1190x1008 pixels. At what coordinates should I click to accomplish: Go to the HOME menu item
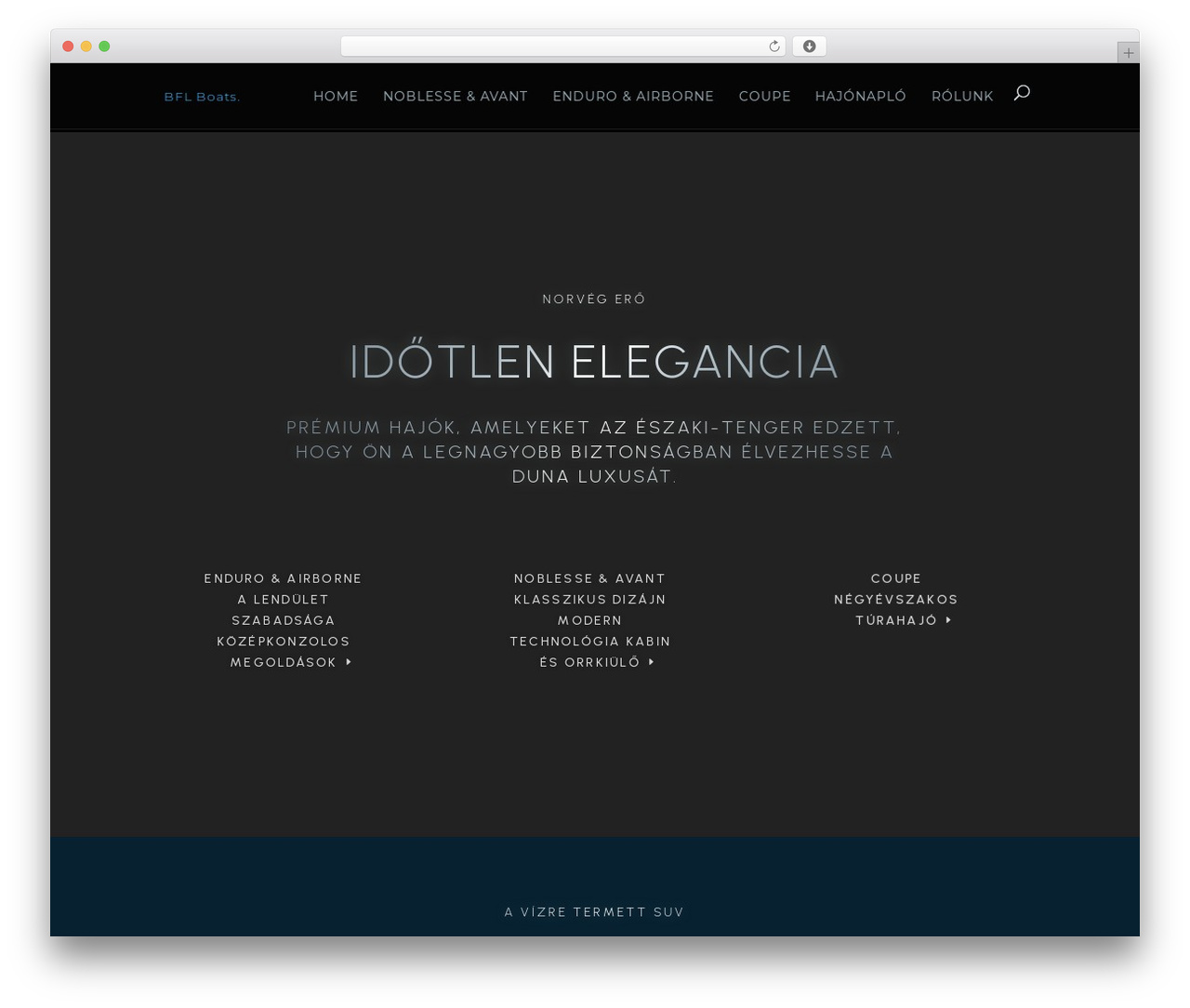336,96
